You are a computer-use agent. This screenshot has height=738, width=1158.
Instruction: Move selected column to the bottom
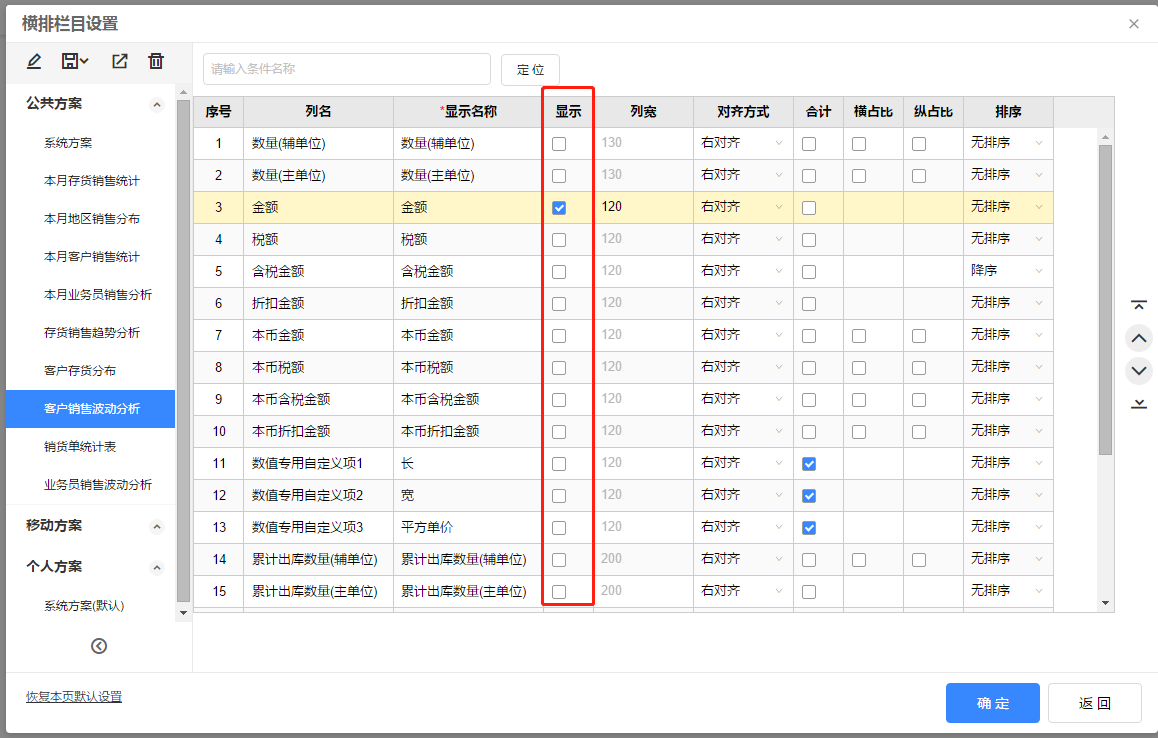point(1139,403)
